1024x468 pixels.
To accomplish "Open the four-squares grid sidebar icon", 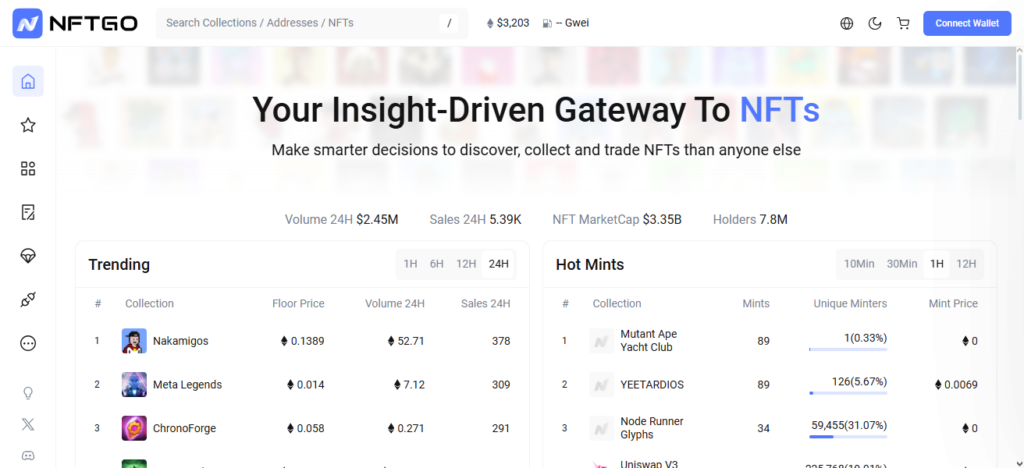I will (28, 169).
